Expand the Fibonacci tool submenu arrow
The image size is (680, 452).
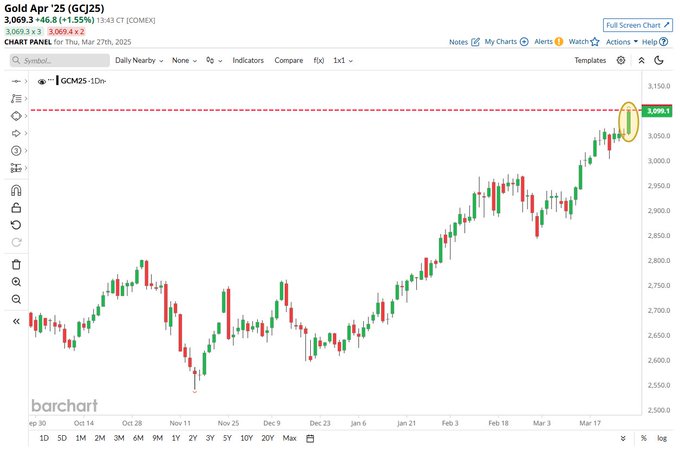click(26, 98)
